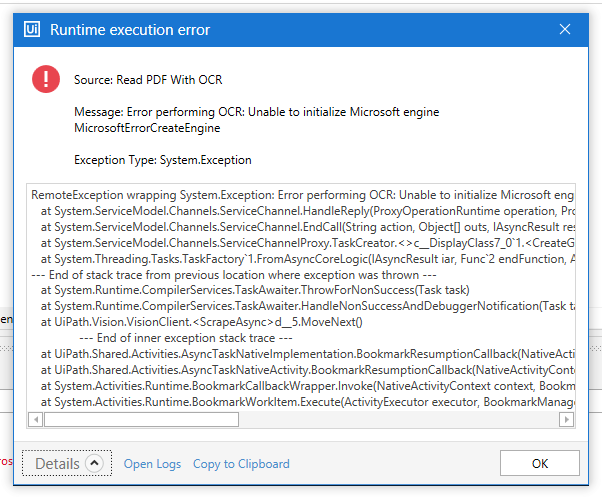Screen dimensions: 602x498
Task: Close the Runtime execution error dialog
Action: [564, 29]
